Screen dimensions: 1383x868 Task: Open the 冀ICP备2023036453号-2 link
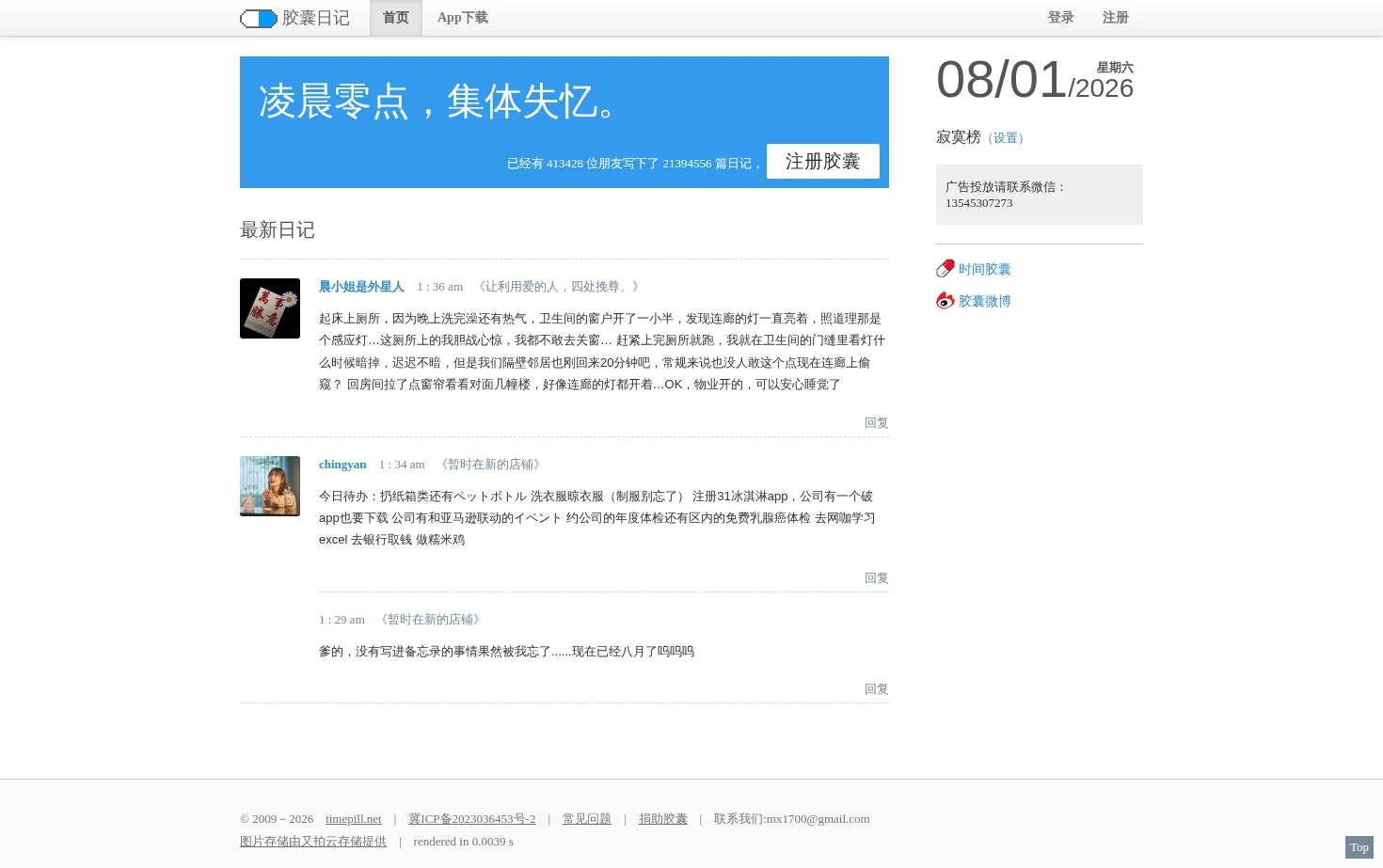472,819
